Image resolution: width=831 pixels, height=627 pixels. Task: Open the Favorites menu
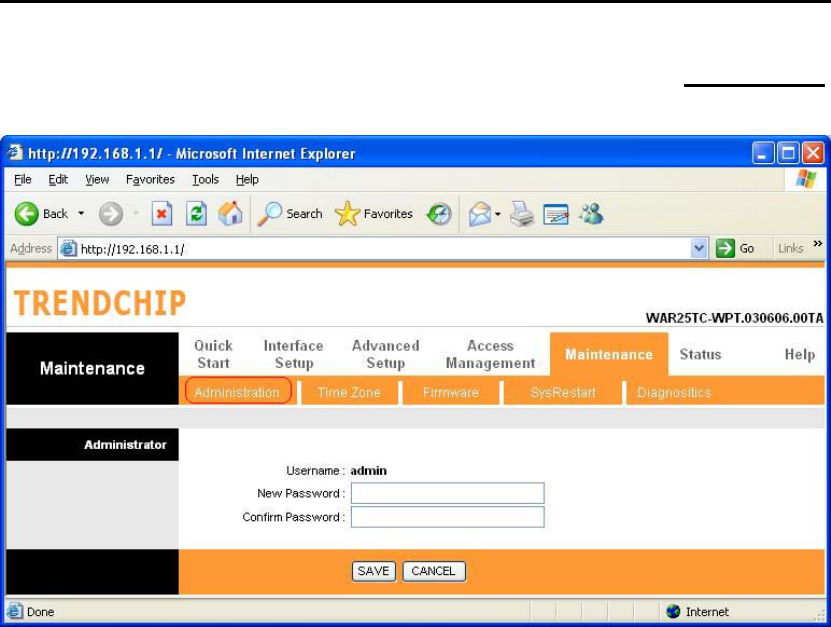click(x=150, y=179)
